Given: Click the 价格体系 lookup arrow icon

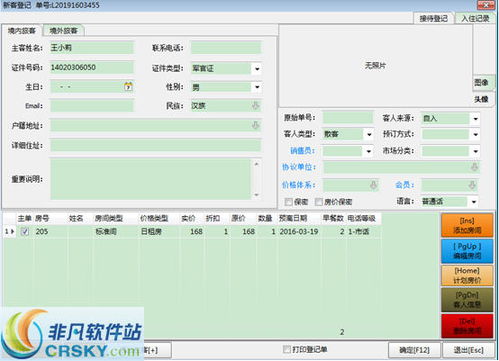Looking at the screenshot, I should [373, 185].
